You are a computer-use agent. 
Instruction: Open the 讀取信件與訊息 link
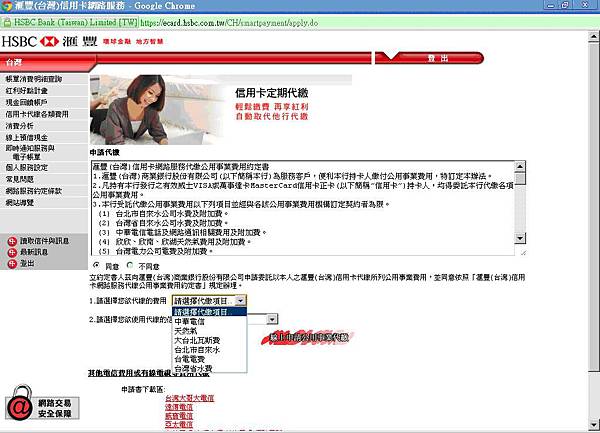tap(44, 241)
